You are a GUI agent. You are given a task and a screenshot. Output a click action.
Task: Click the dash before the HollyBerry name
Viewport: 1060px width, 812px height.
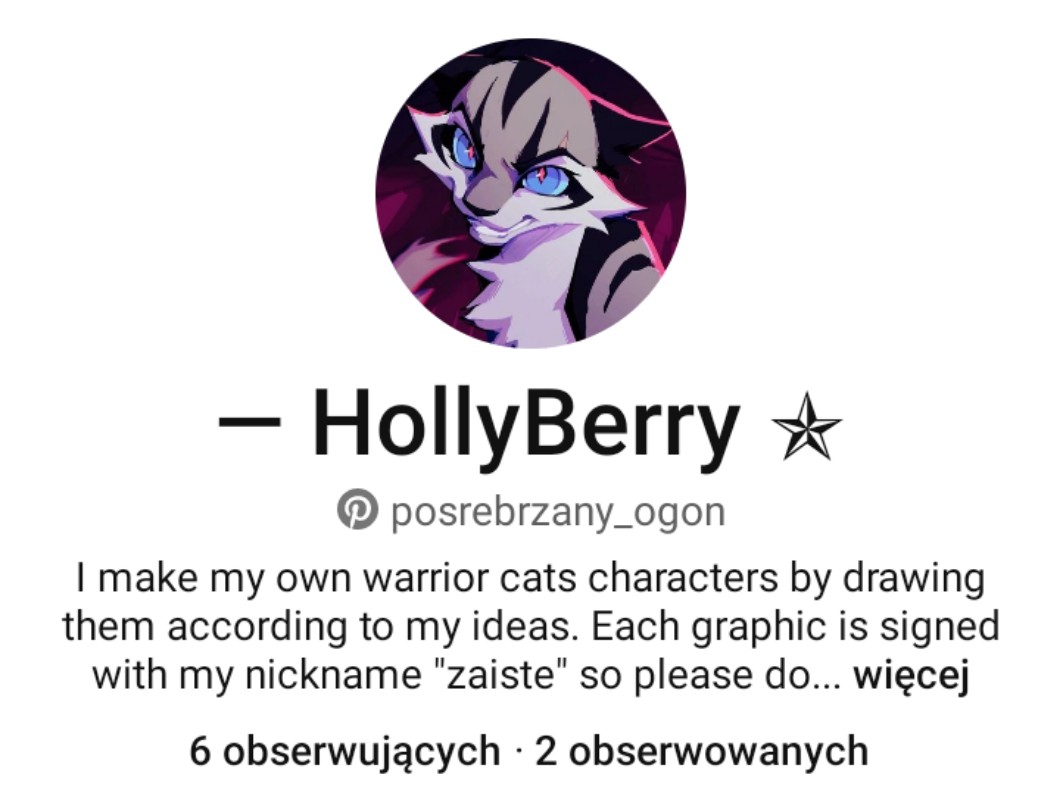point(249,421)
